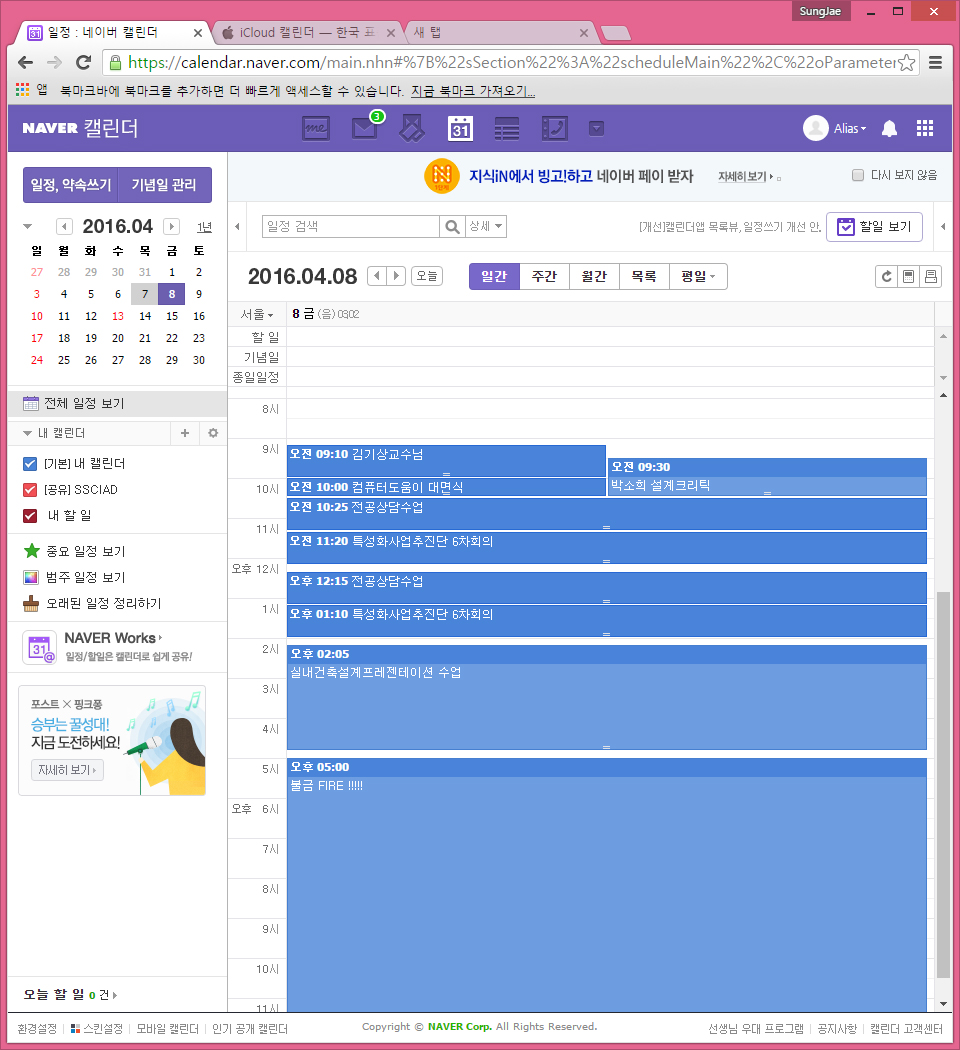
Task: Toggle the [공유] SSCIAD calendar checkbox
Action: [x=30, y=490]
